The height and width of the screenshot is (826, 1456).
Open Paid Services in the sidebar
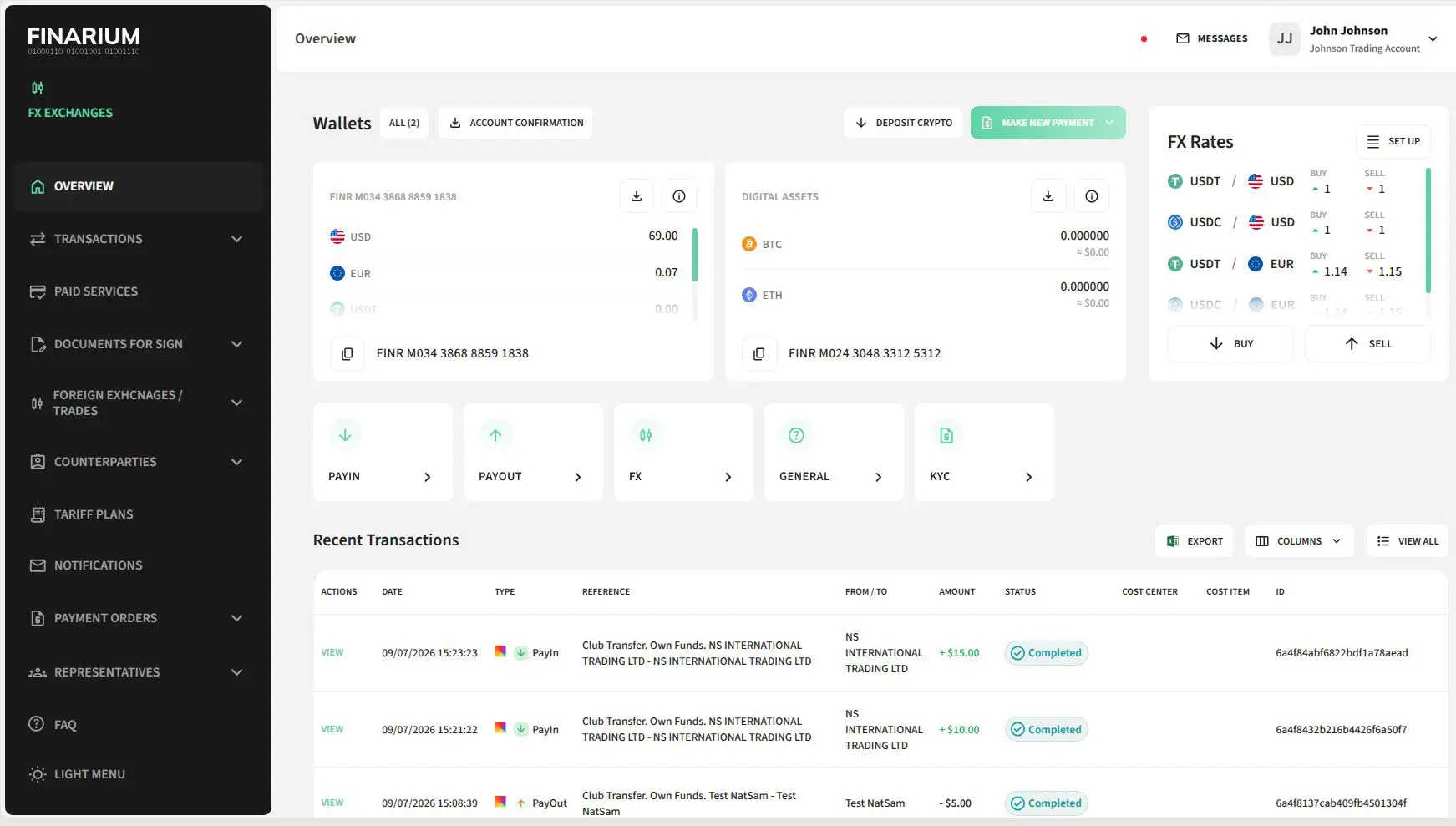[138, 291]
